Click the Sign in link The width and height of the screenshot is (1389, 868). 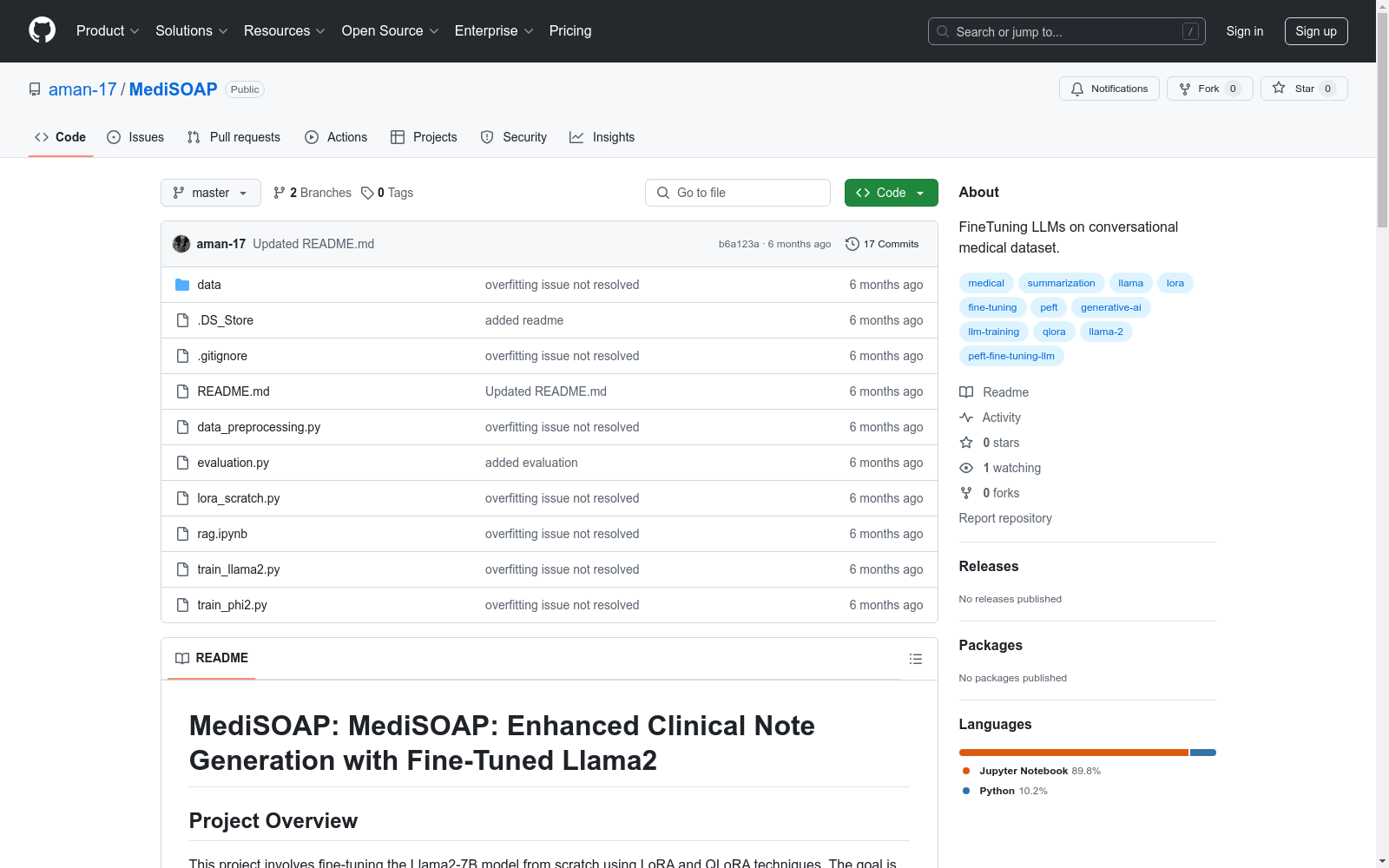pos(1245,31)
